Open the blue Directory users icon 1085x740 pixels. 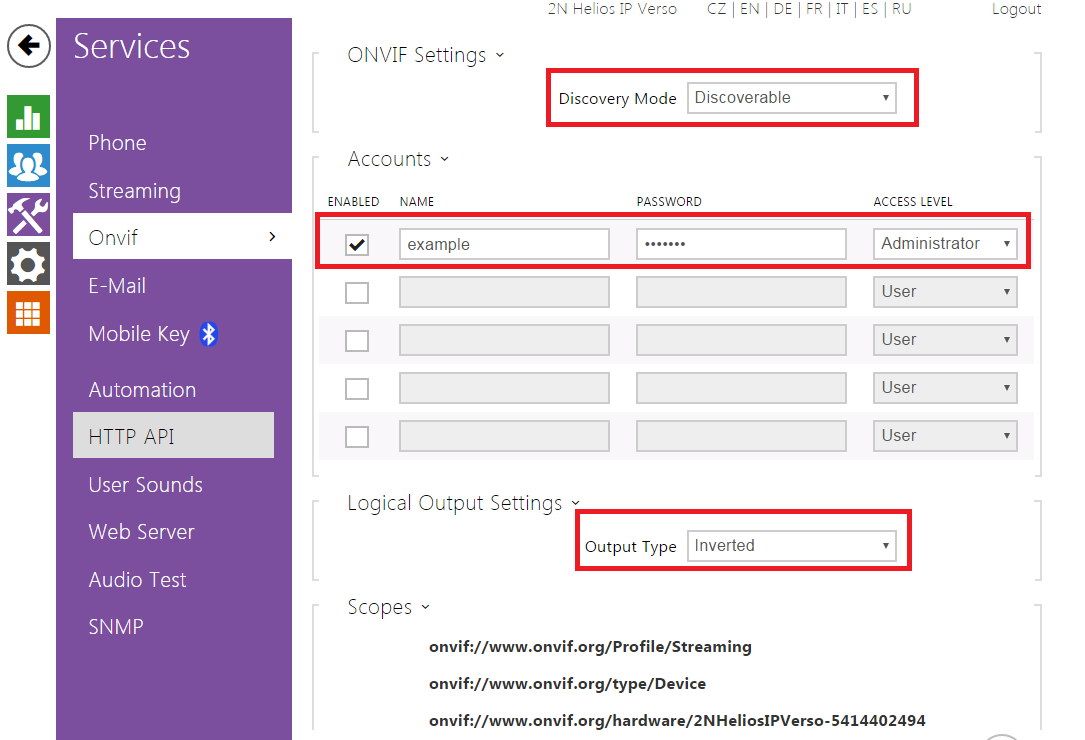28,166
